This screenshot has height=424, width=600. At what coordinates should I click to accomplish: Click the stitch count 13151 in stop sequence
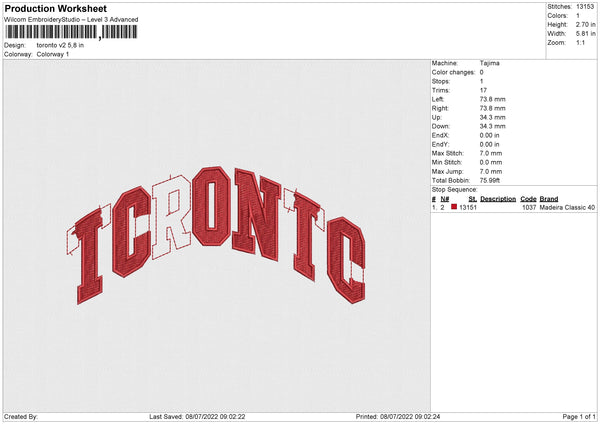(x=468, y=207)
